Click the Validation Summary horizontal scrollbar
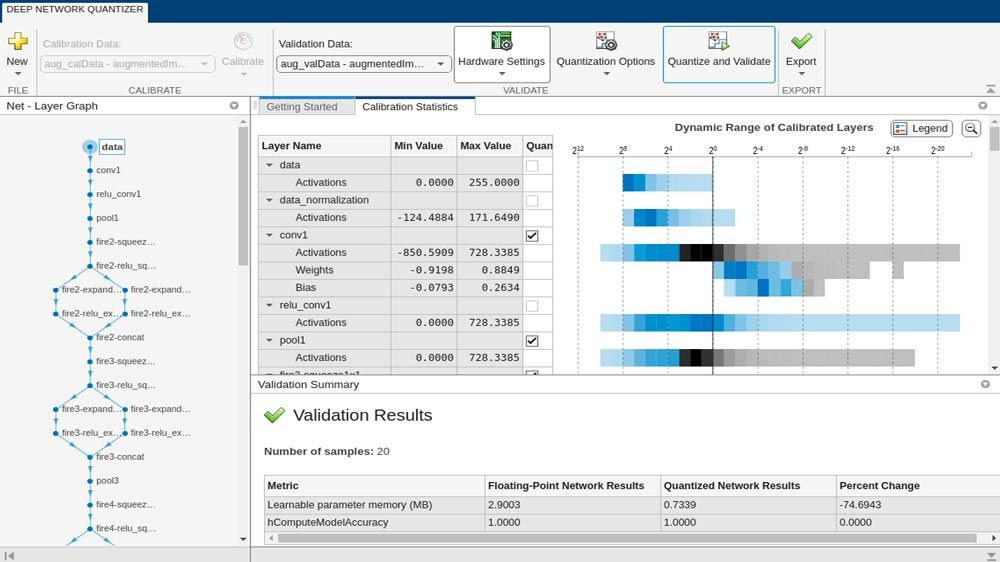 point(620,538)
